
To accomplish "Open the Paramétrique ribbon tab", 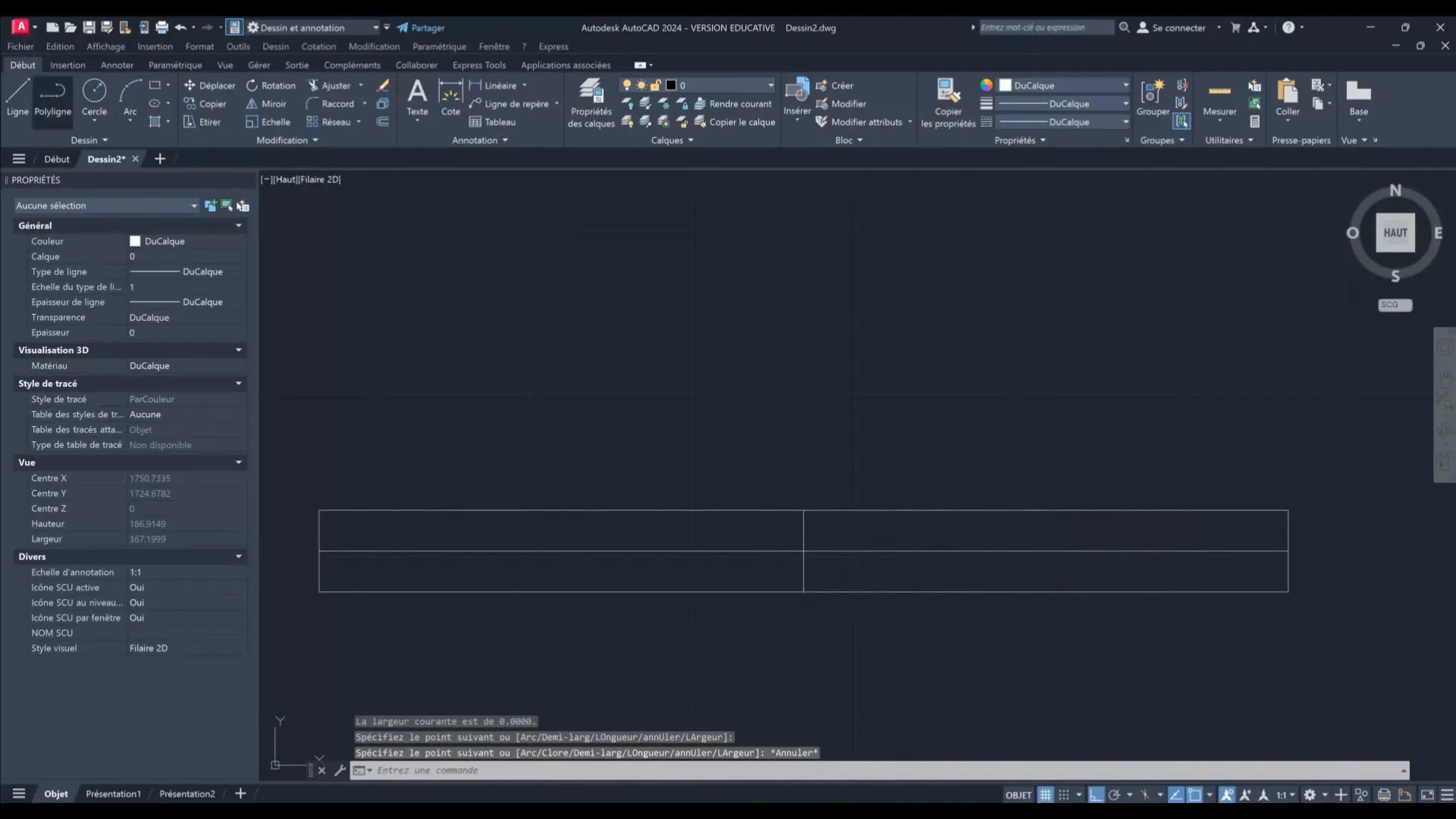I will 175,65.
